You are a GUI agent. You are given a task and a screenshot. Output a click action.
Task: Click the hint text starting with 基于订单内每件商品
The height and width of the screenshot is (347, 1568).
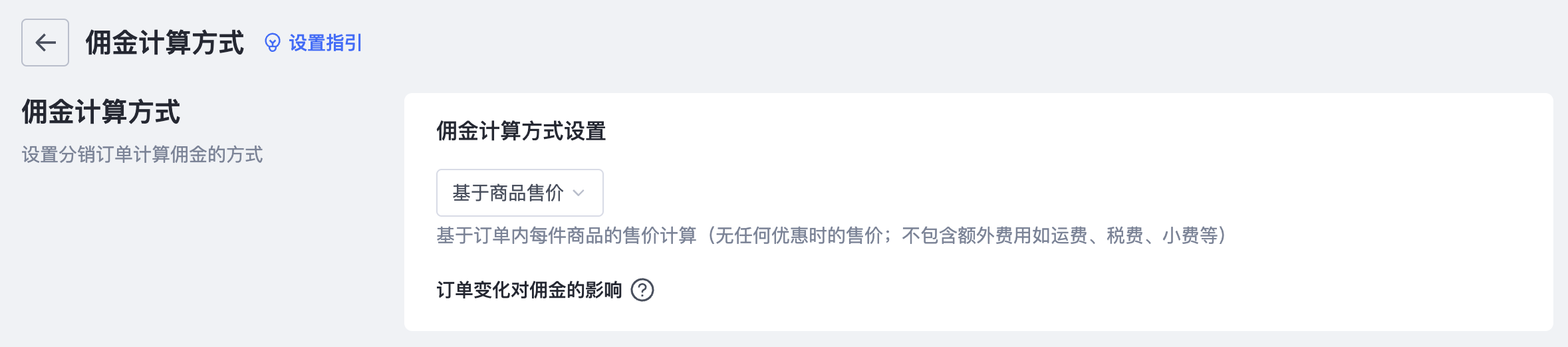click(x=832, y=235)
